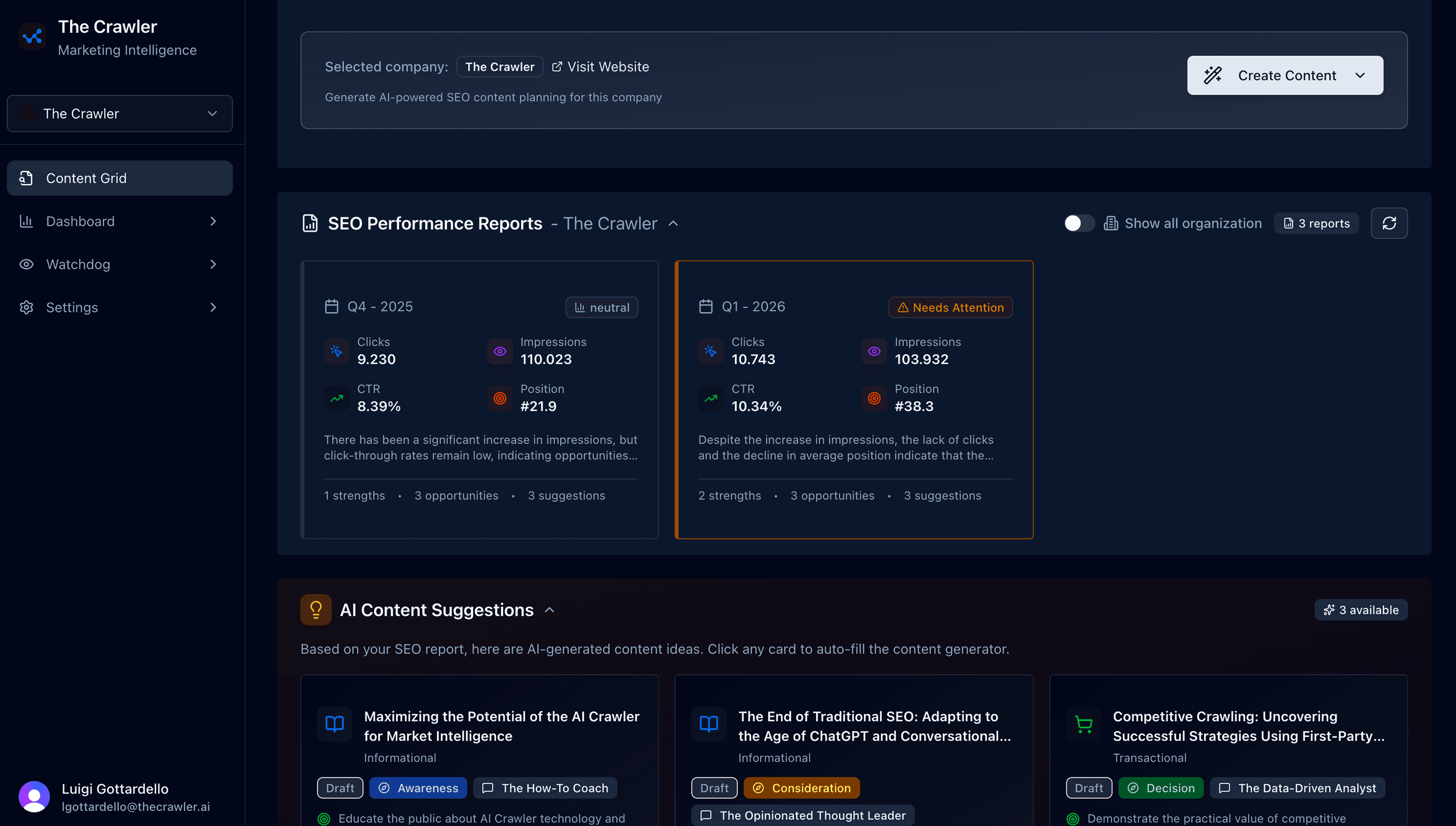Click the neutral status badge on Q4-2025
1456x826 pixels.
coord(601,307)
